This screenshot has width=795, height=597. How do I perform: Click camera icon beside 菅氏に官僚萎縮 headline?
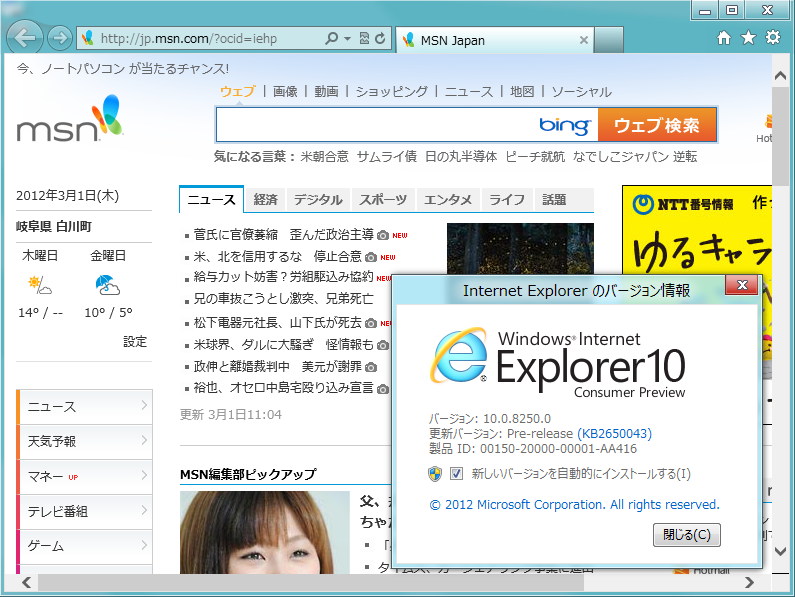(x=383, y=235)
